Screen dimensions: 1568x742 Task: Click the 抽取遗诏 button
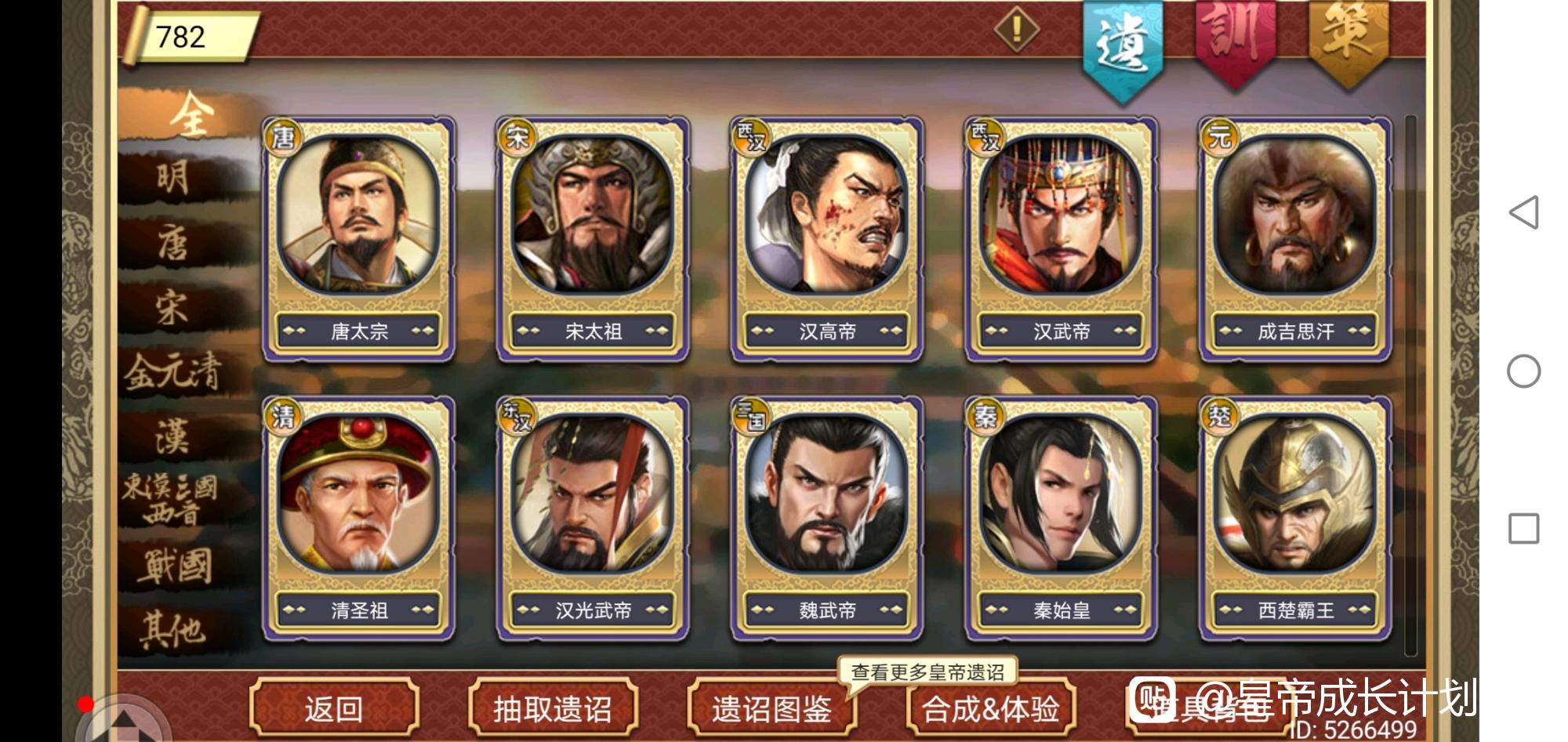click(x=553, y=708)
